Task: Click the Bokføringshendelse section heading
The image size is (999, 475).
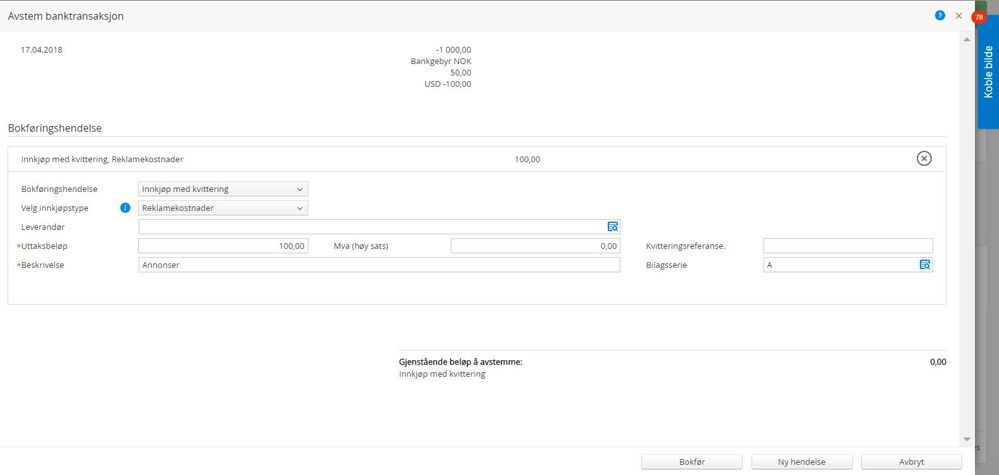Action: point(55,128)
